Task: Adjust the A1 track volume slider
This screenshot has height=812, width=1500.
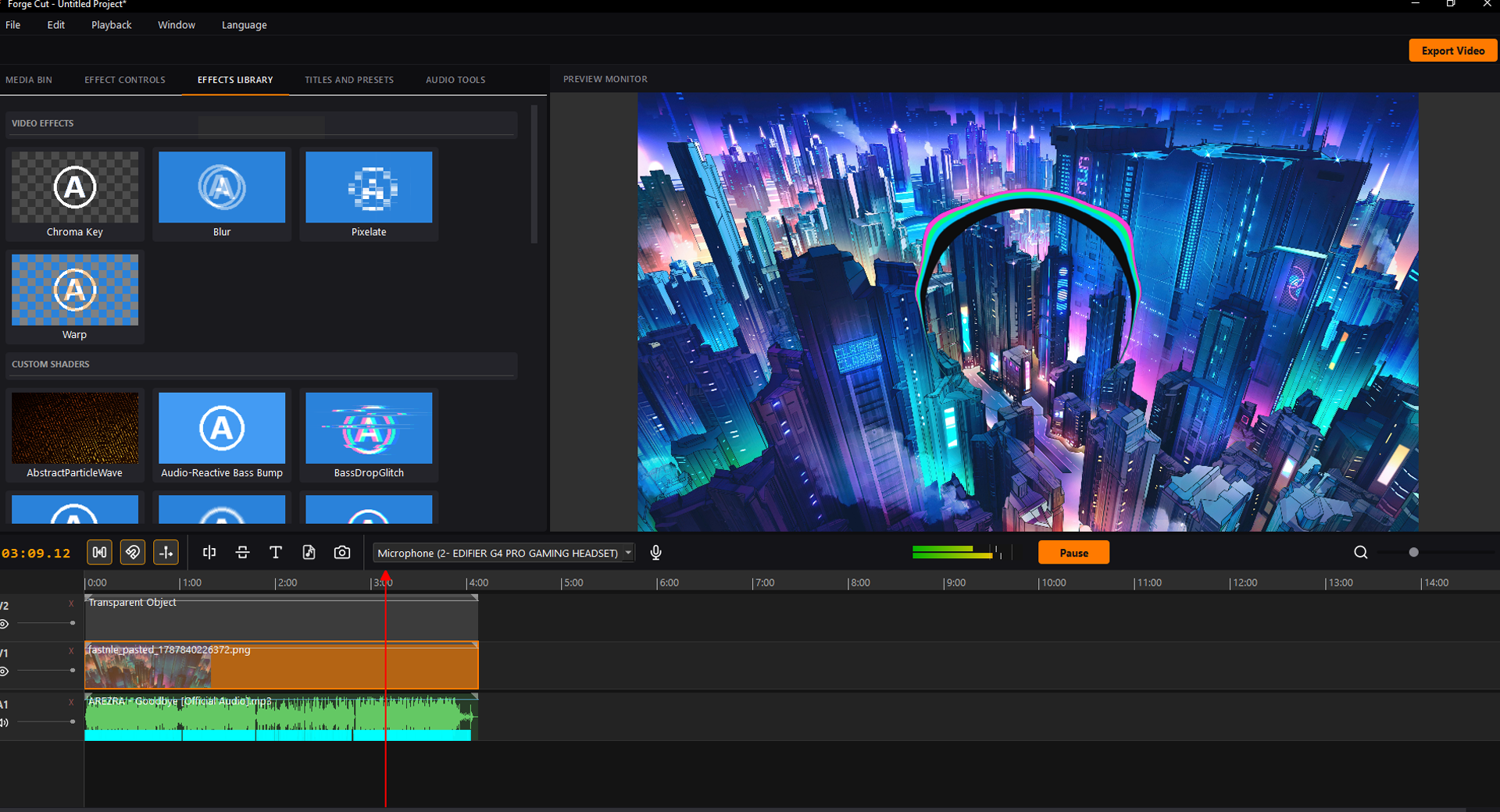Action: coord(46,721)
